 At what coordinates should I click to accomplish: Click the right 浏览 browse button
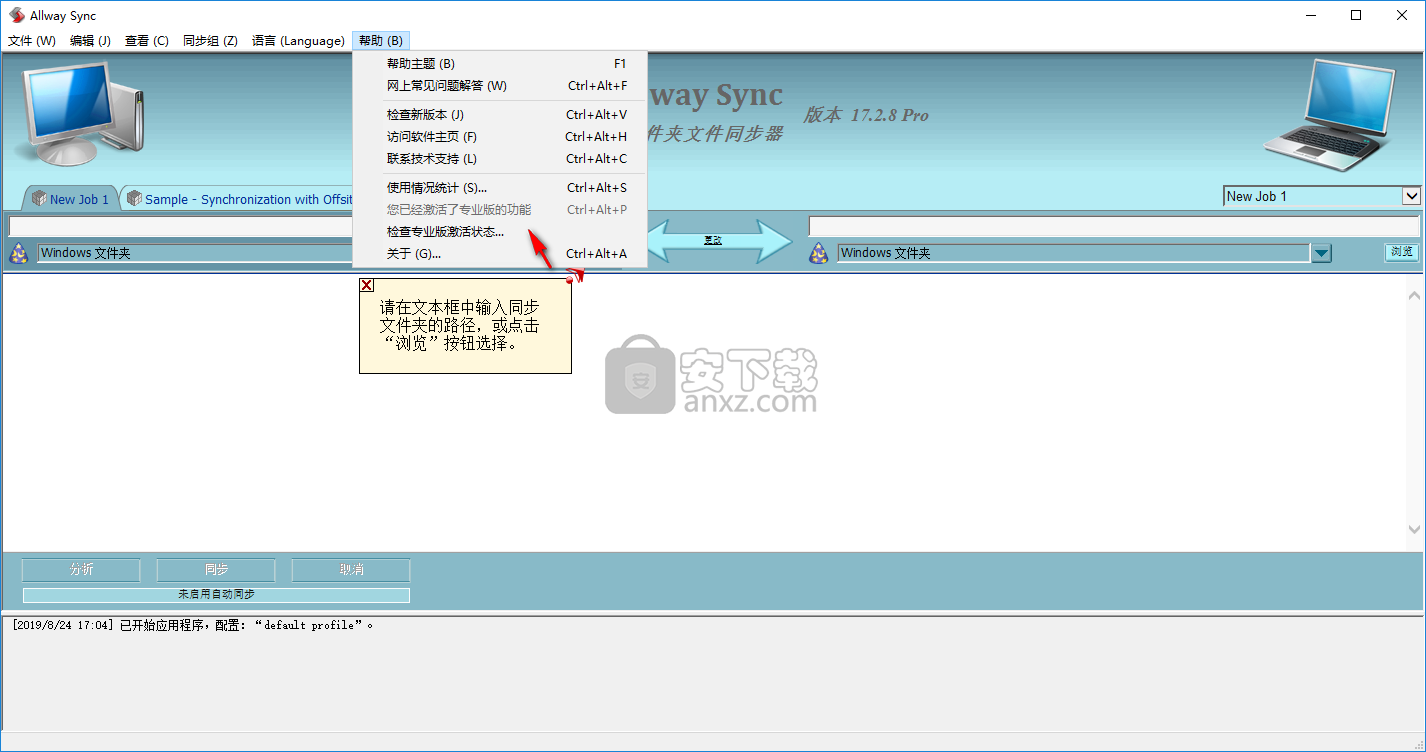(1402, 252)
